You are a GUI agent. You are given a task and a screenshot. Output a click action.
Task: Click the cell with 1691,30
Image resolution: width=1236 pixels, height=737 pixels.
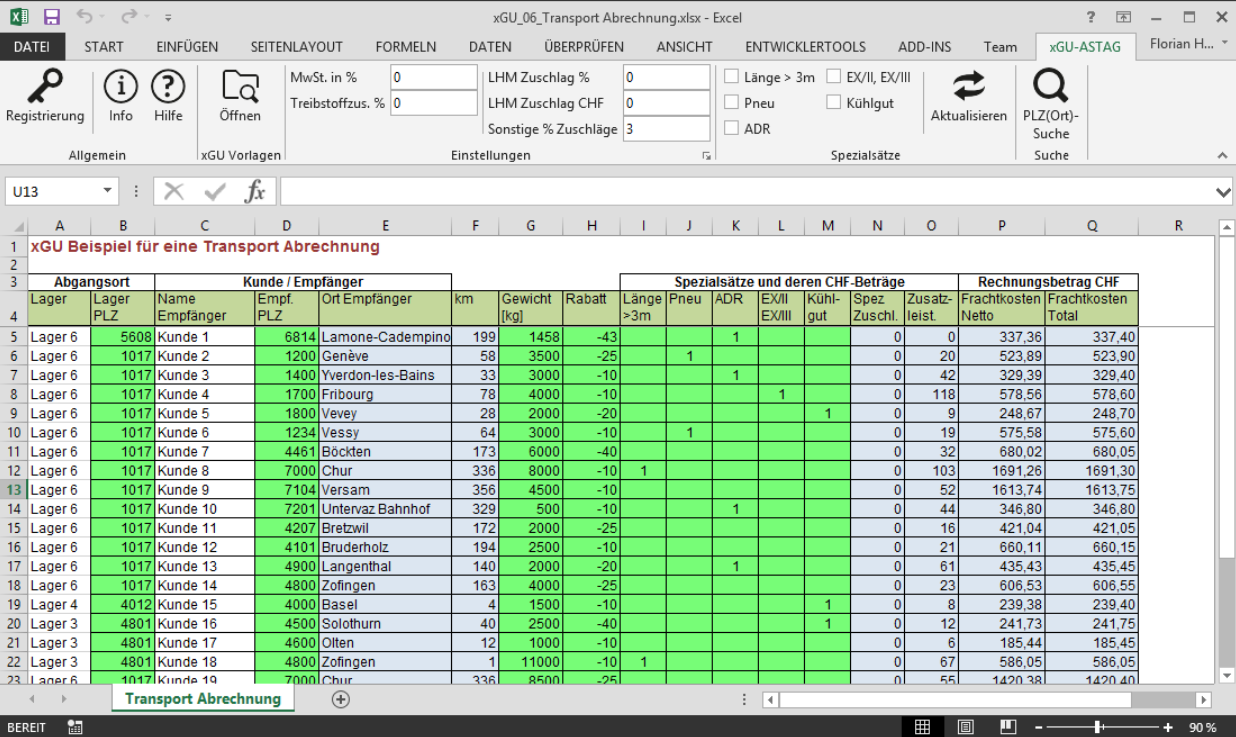pyautogui.click(x=1091, y=471)
